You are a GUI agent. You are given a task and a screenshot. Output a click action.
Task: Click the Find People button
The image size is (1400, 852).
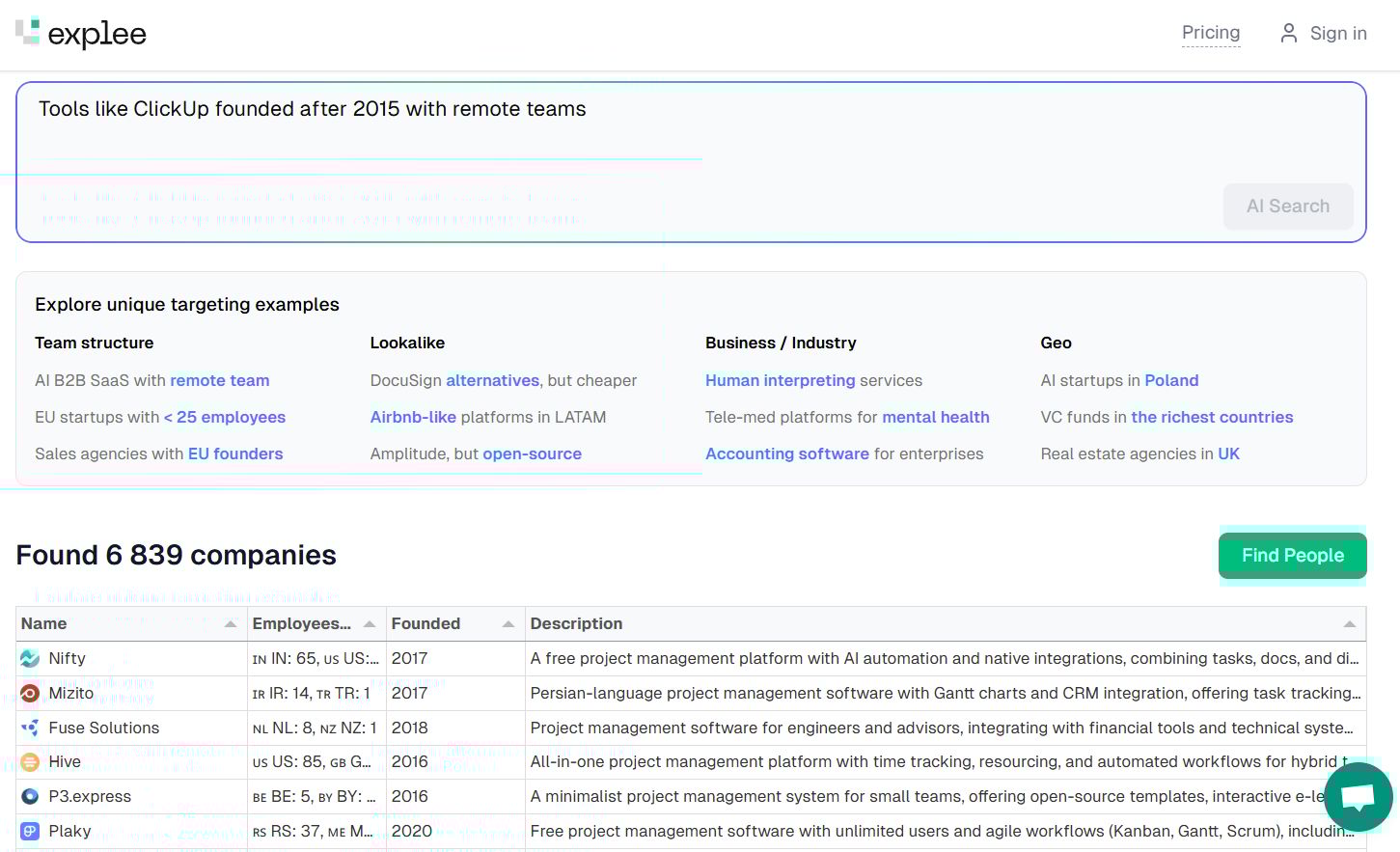[1293, 556]
